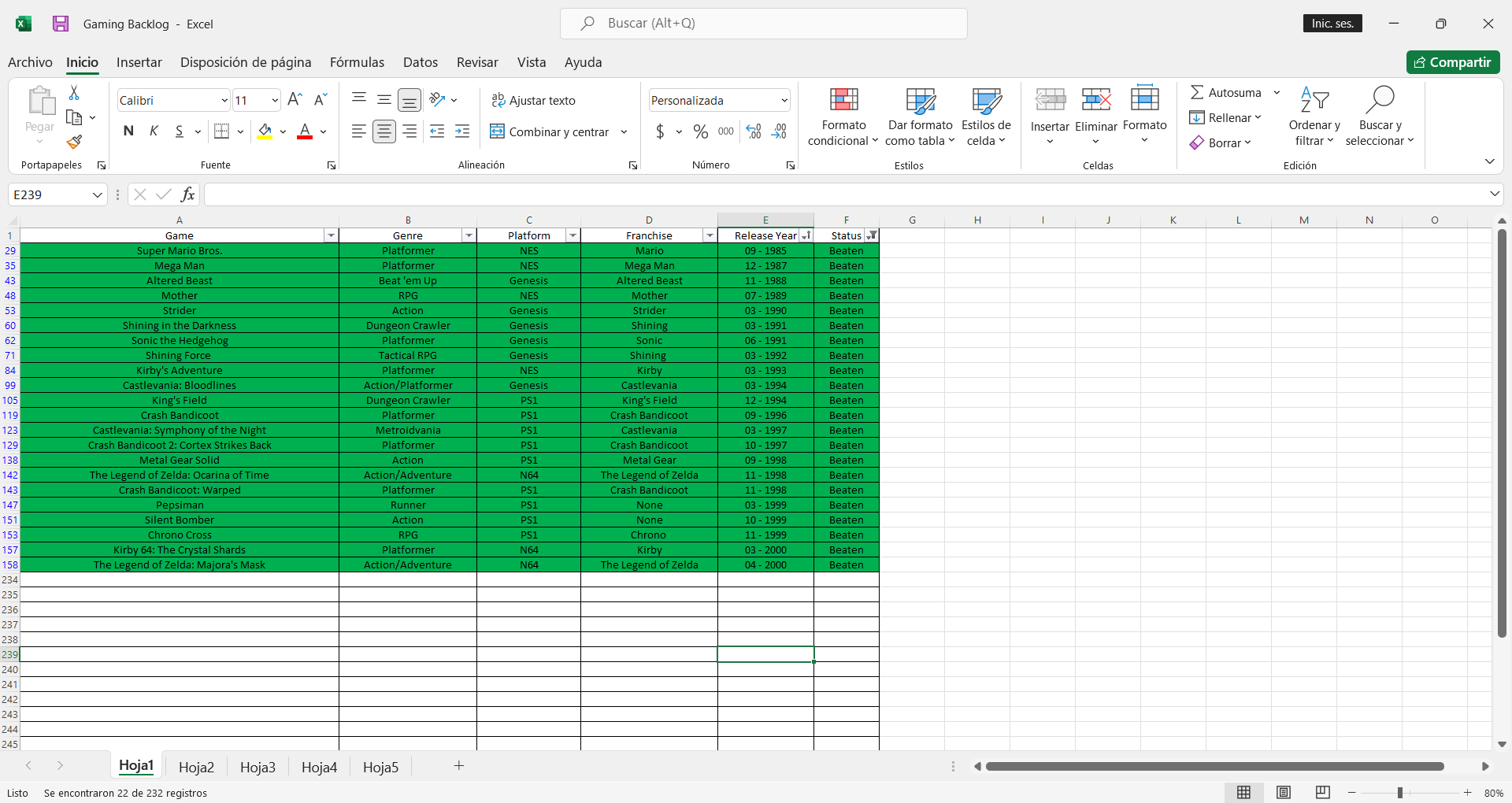Click the Borrar button
The height and width of the screenshot is (803, 1512).
click(1220, 143)
